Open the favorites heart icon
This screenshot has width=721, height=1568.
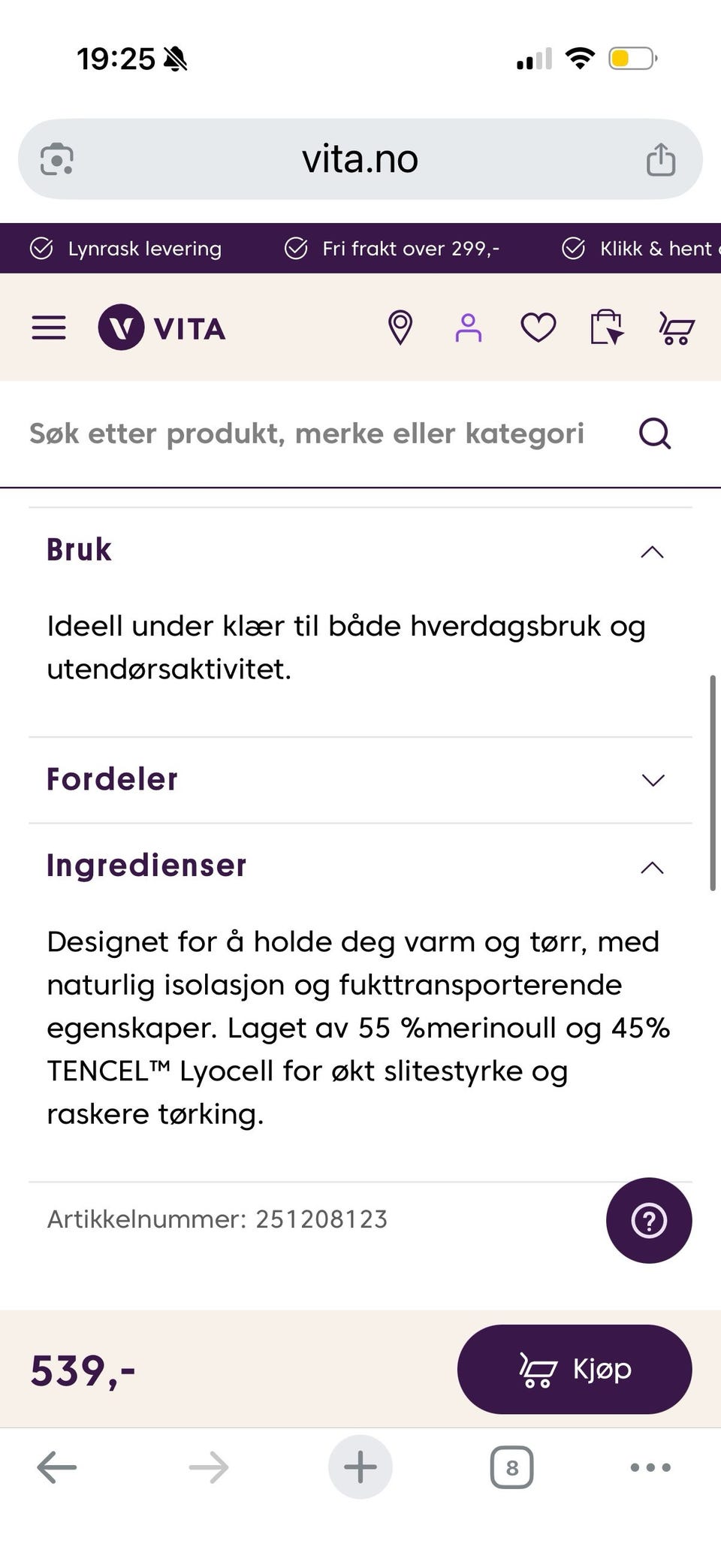538,328
